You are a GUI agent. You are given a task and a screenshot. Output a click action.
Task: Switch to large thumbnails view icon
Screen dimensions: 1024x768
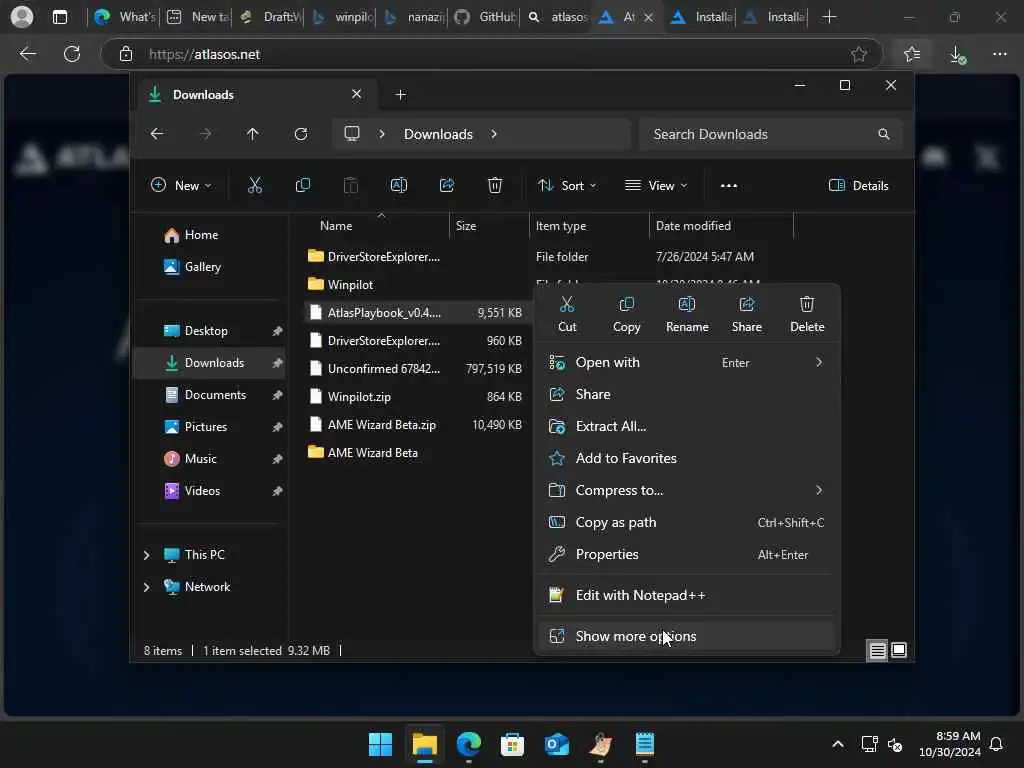coord(899,650)
